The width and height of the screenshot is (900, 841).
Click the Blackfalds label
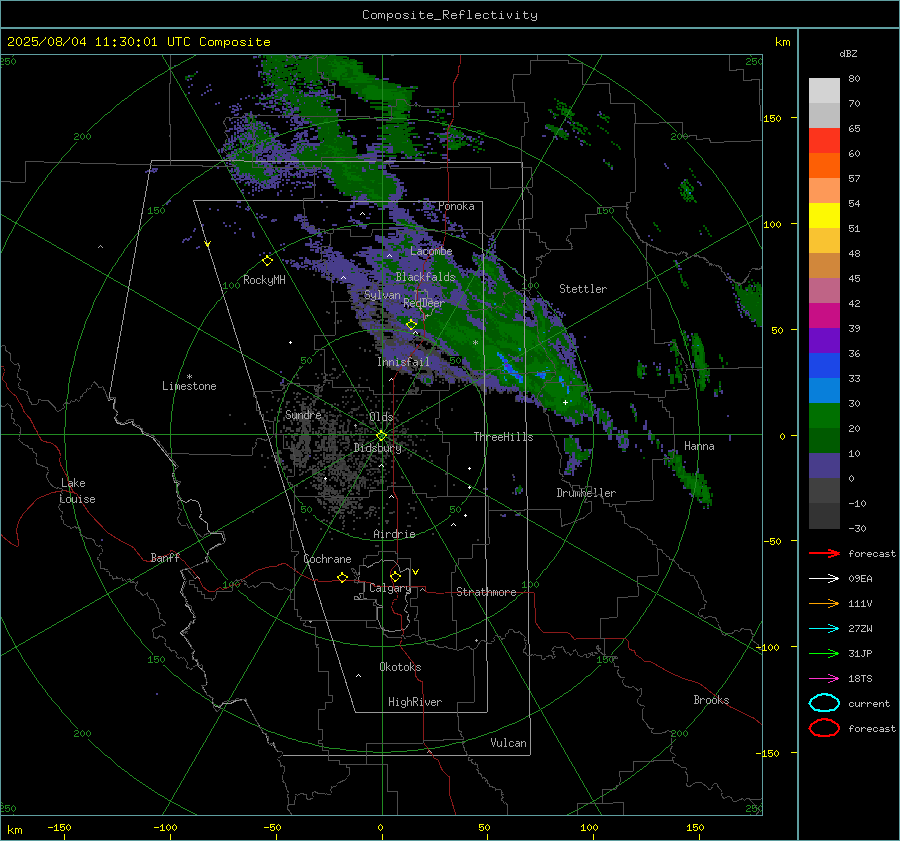pyautogui.click(x=425, y=277)
